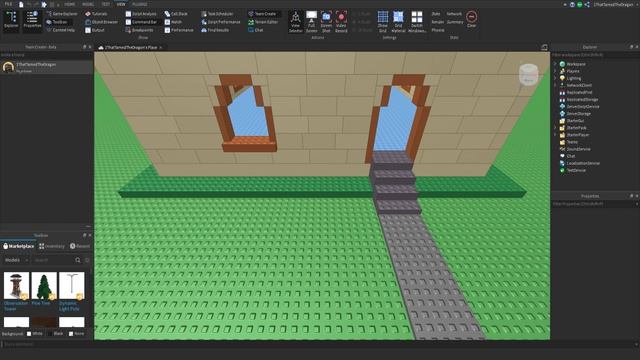Toggle the Team Create ribbon button
640x360 pixels.
click(262, 14)
